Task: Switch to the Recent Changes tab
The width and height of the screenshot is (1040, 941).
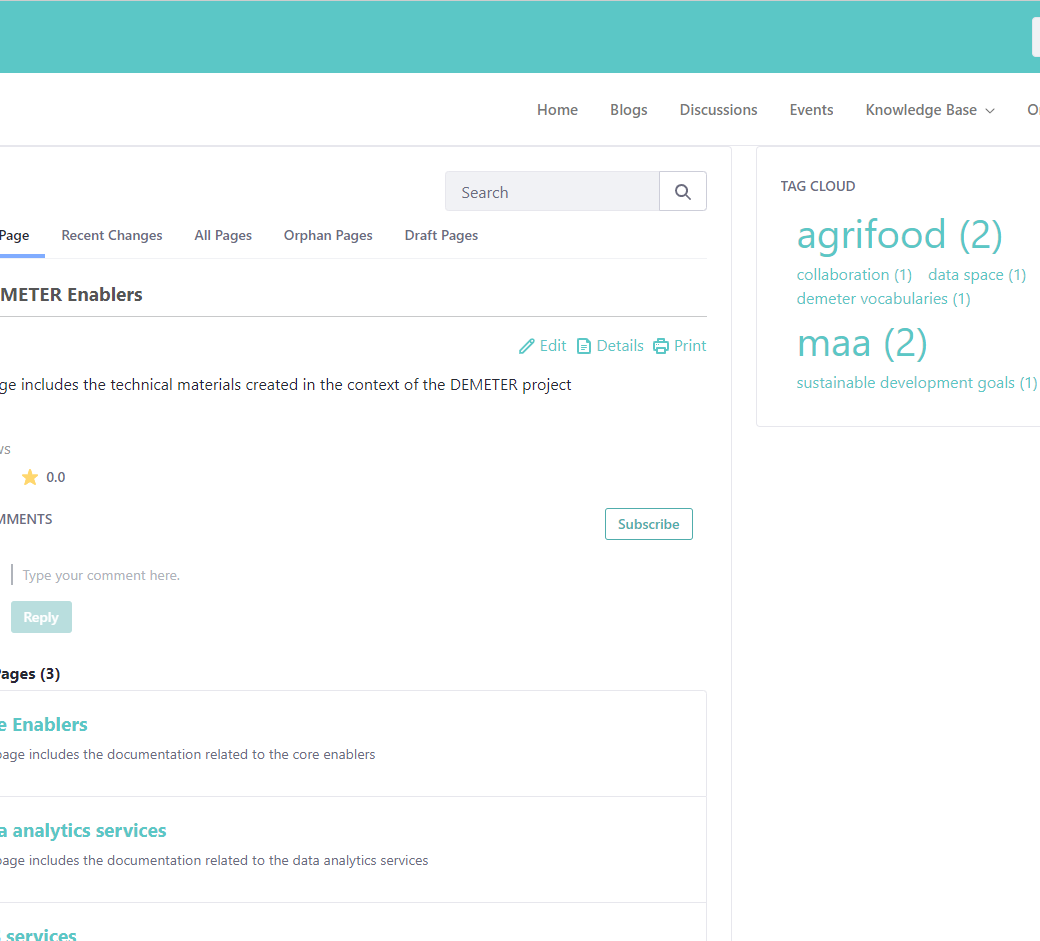Action: [112, 235]
